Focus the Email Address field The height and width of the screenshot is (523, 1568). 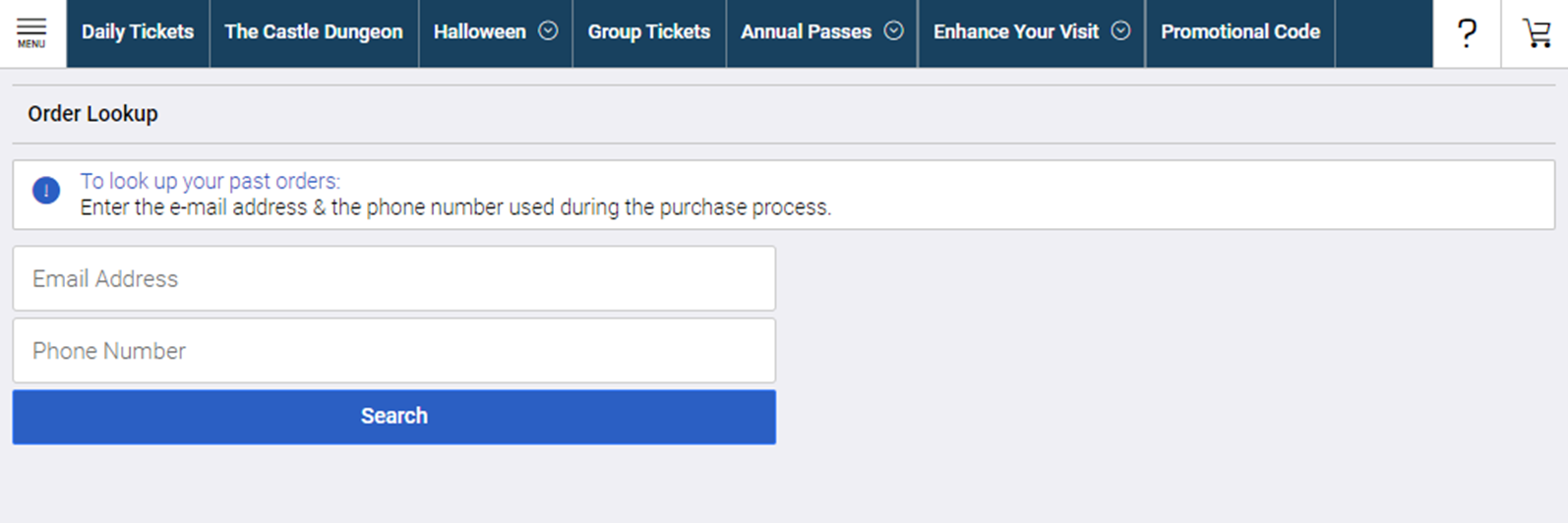pyautogui.click(x=393, y=278)
